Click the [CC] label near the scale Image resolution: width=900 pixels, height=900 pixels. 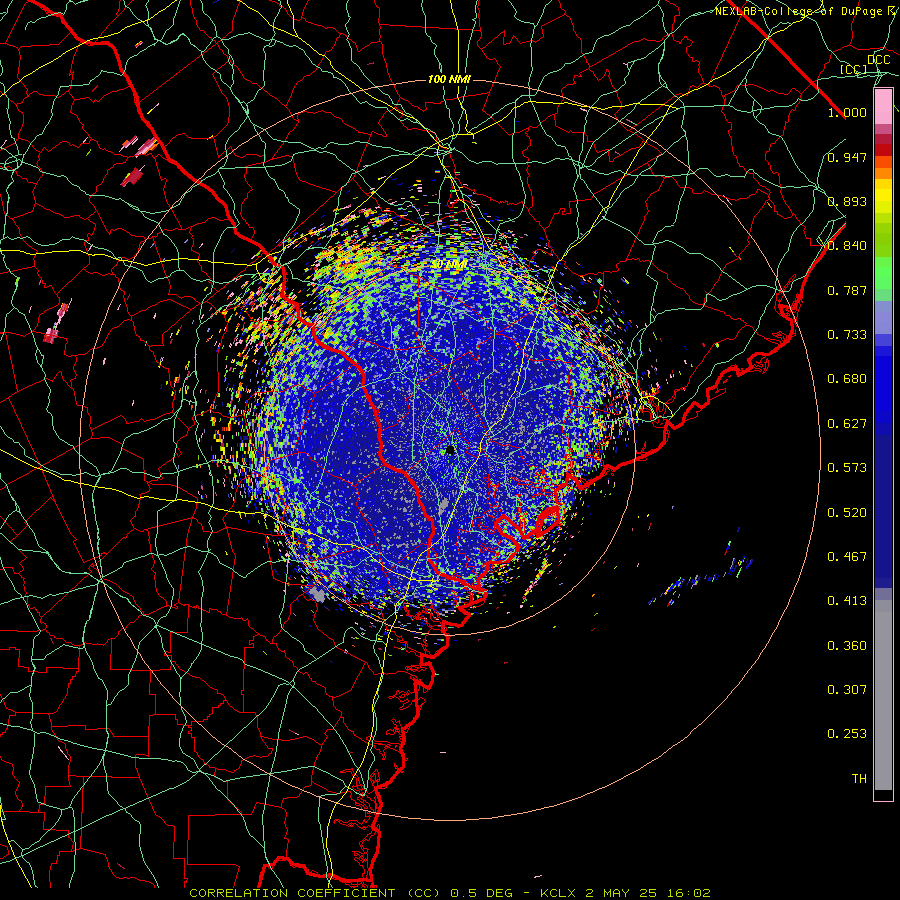(x=853, y=69)
